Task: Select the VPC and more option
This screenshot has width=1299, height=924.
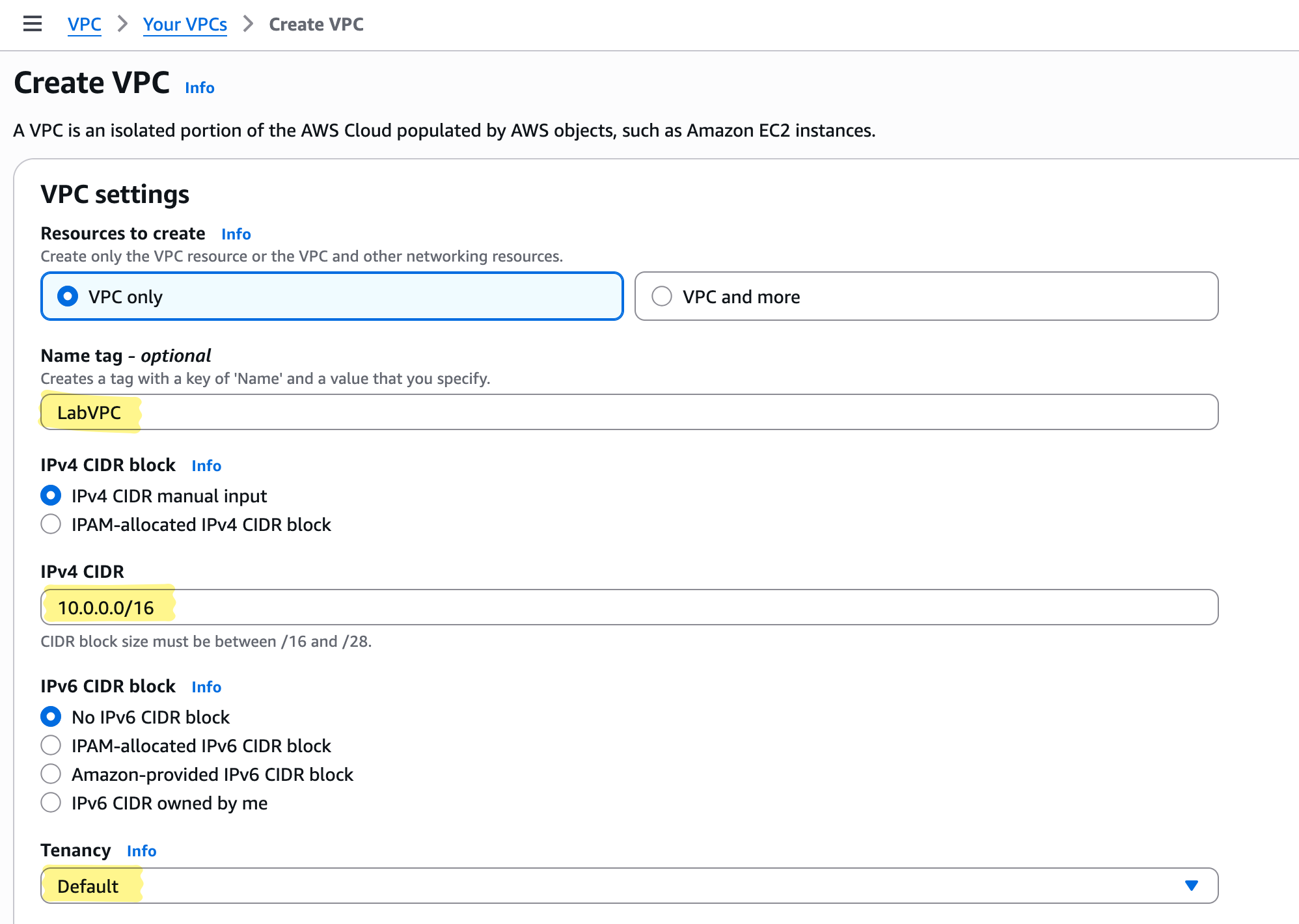Action: coord(662,297)
